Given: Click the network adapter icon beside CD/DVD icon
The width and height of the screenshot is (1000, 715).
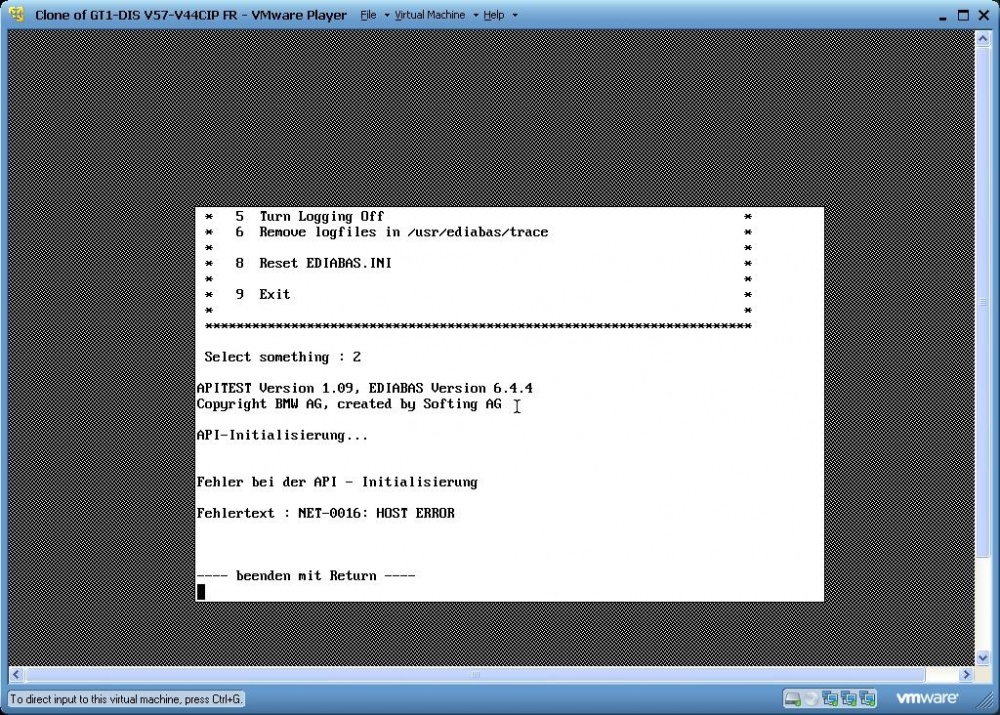Looking at the screenshot, I should 830,699.
